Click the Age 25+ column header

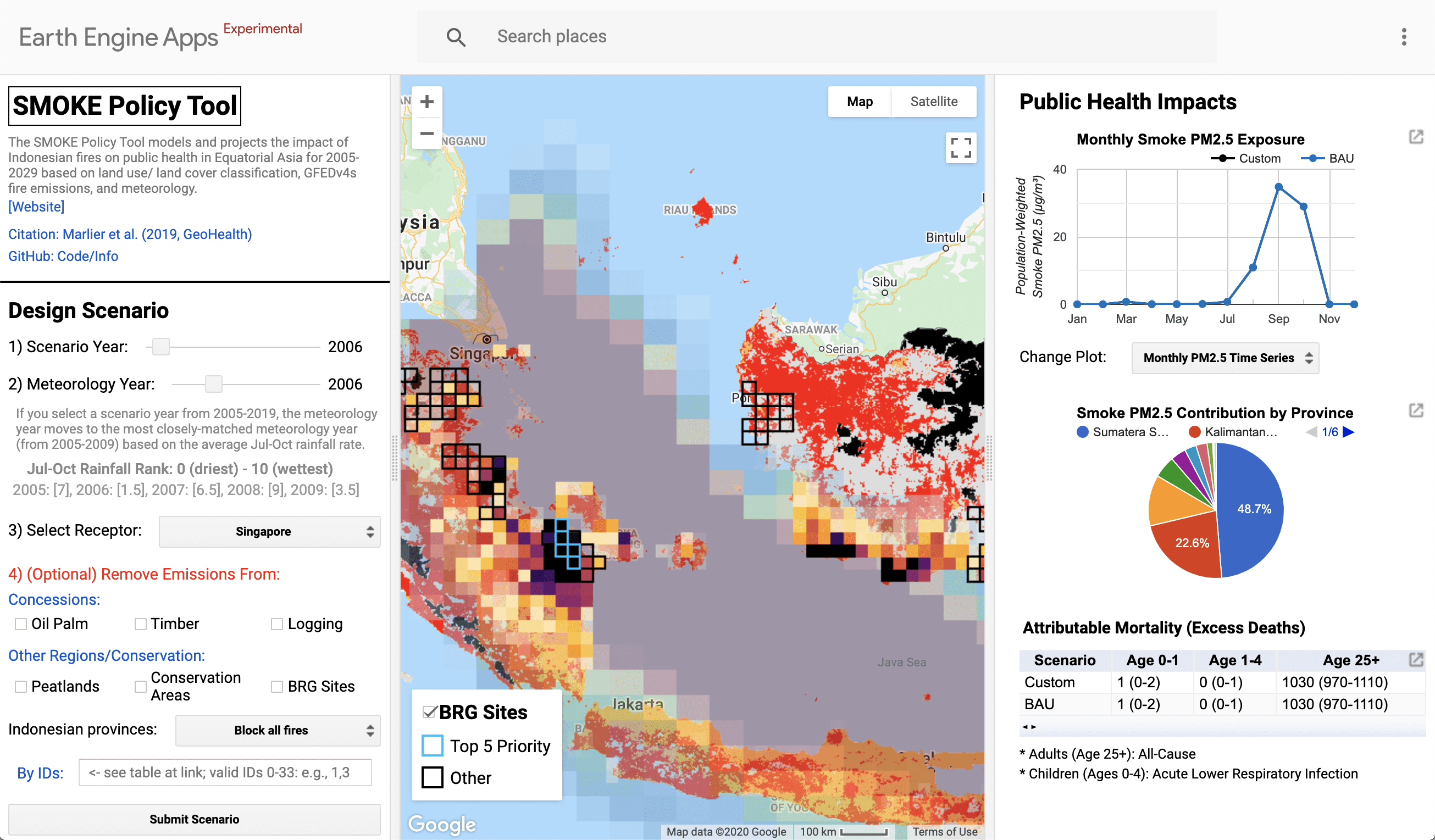(1351, 660)
